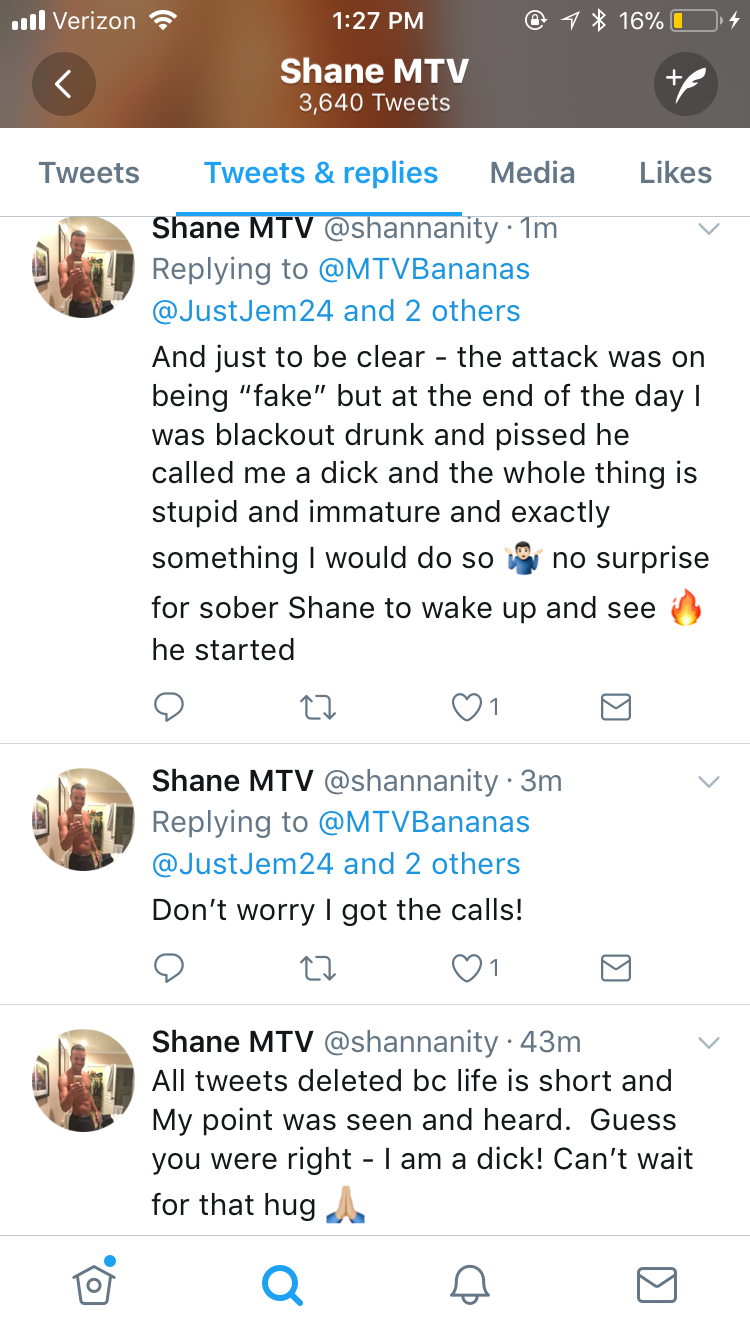Reply to the 'Don't worry I got the calls!' tweet
Screen dimensions: 750x1334
(169, 967)
